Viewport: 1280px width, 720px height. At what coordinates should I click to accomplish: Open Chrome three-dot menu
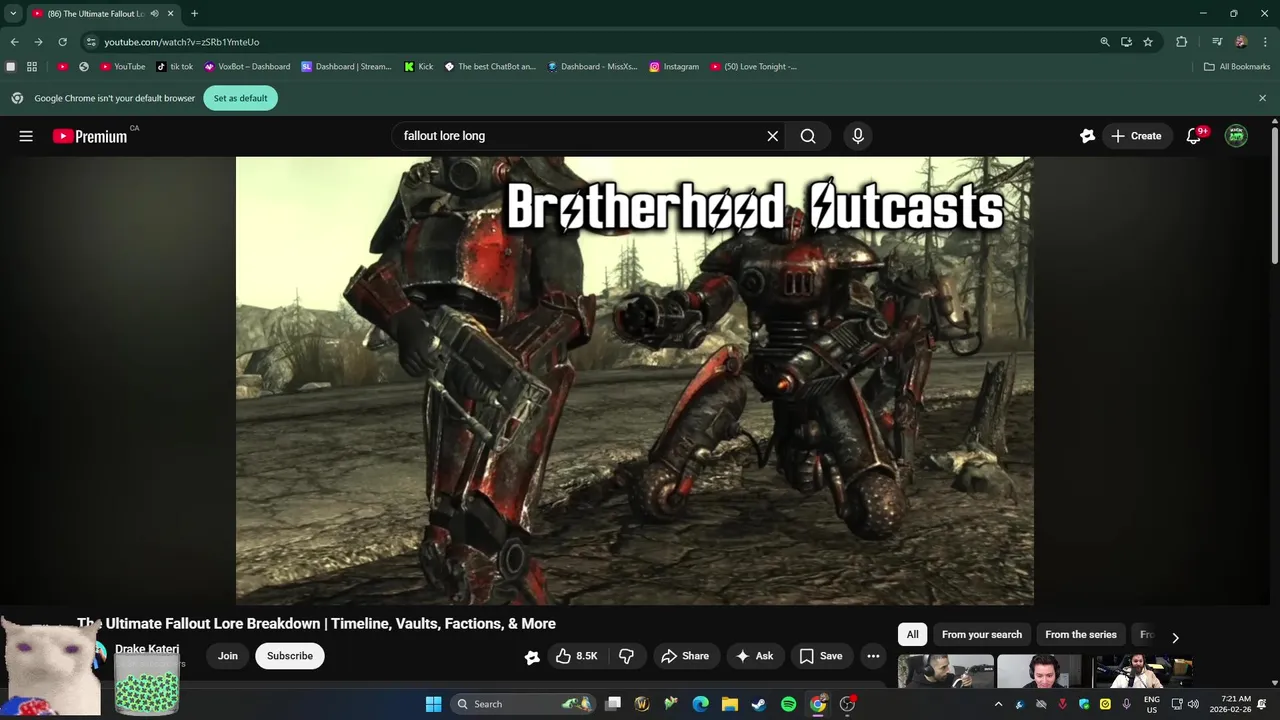point(1265,42)
